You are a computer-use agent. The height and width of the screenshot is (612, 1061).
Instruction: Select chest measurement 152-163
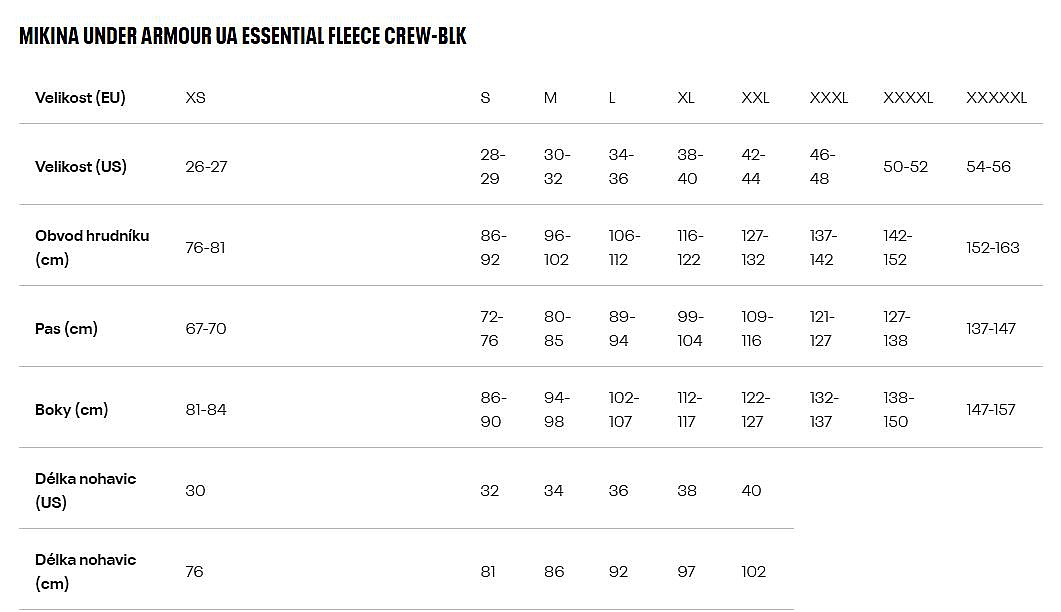tap(993, 248)
